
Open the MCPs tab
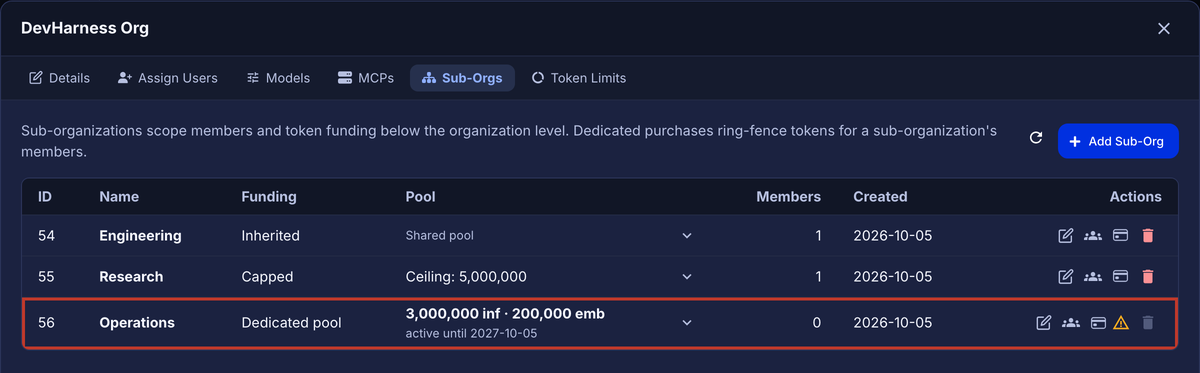tap(366, 78)
